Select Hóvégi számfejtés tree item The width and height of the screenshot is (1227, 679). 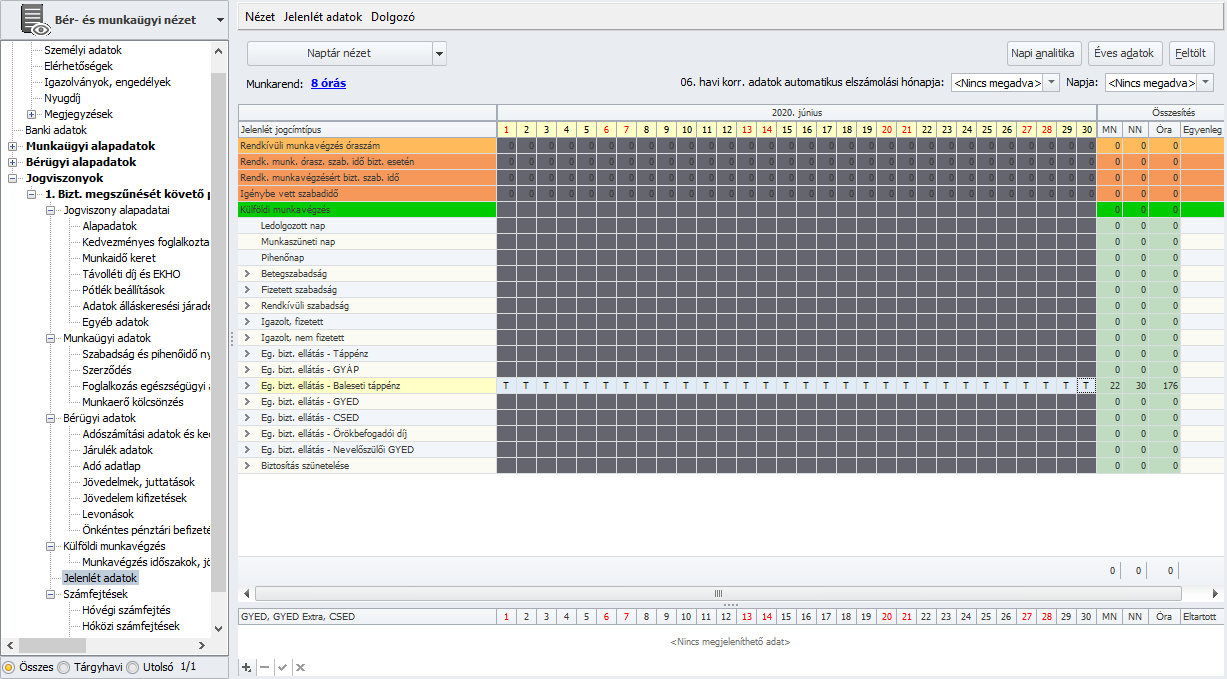coord(126,610)
